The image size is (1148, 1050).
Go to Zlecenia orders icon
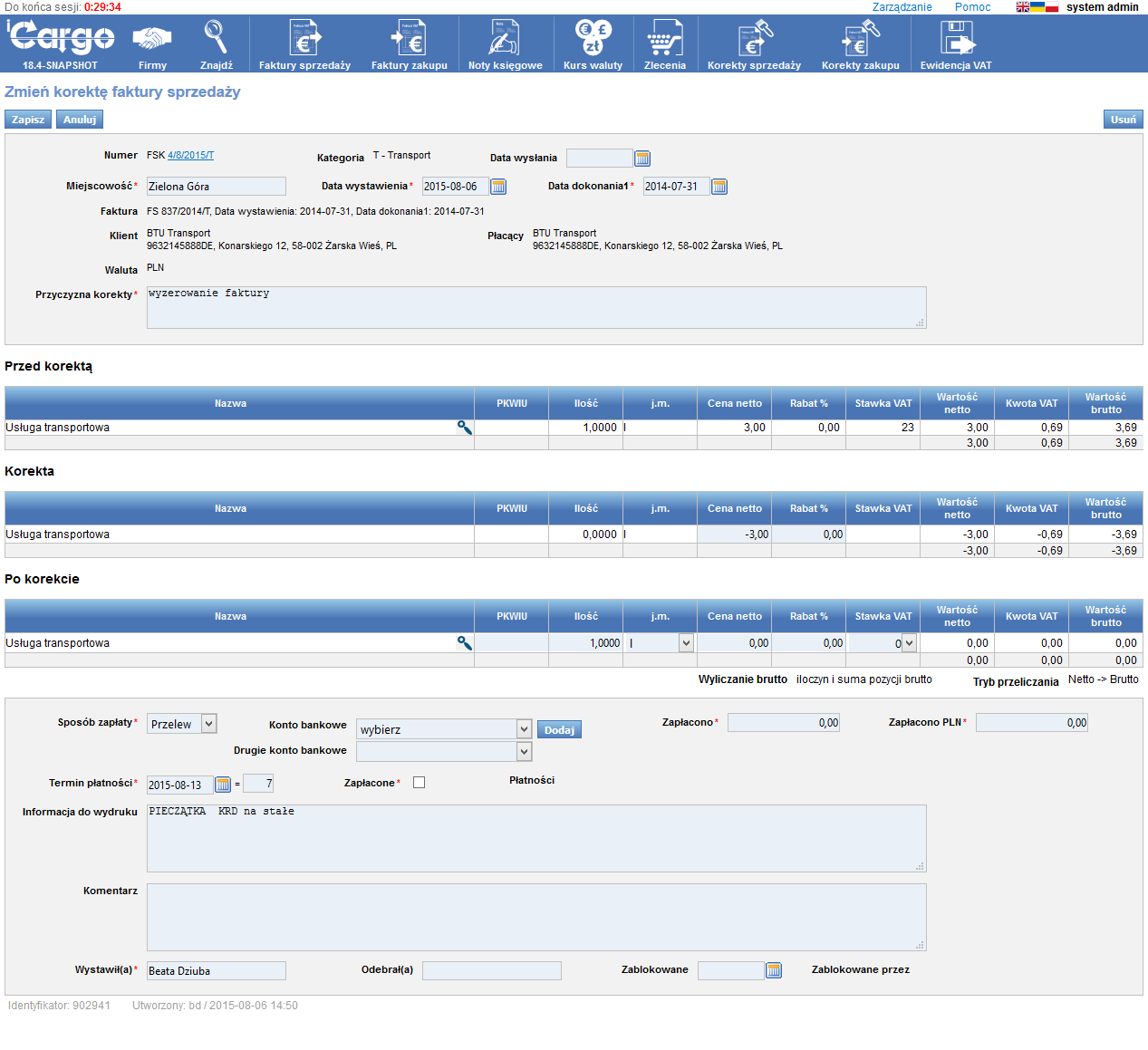coord(664,44)
